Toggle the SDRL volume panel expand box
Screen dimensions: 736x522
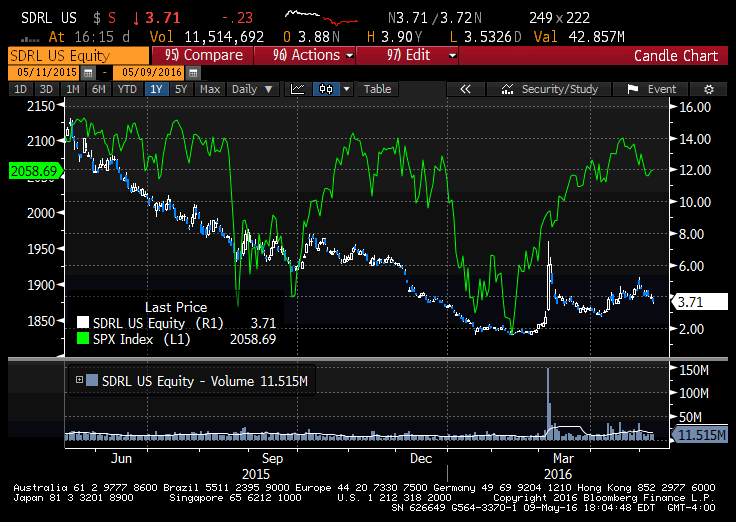coord(79,380)
